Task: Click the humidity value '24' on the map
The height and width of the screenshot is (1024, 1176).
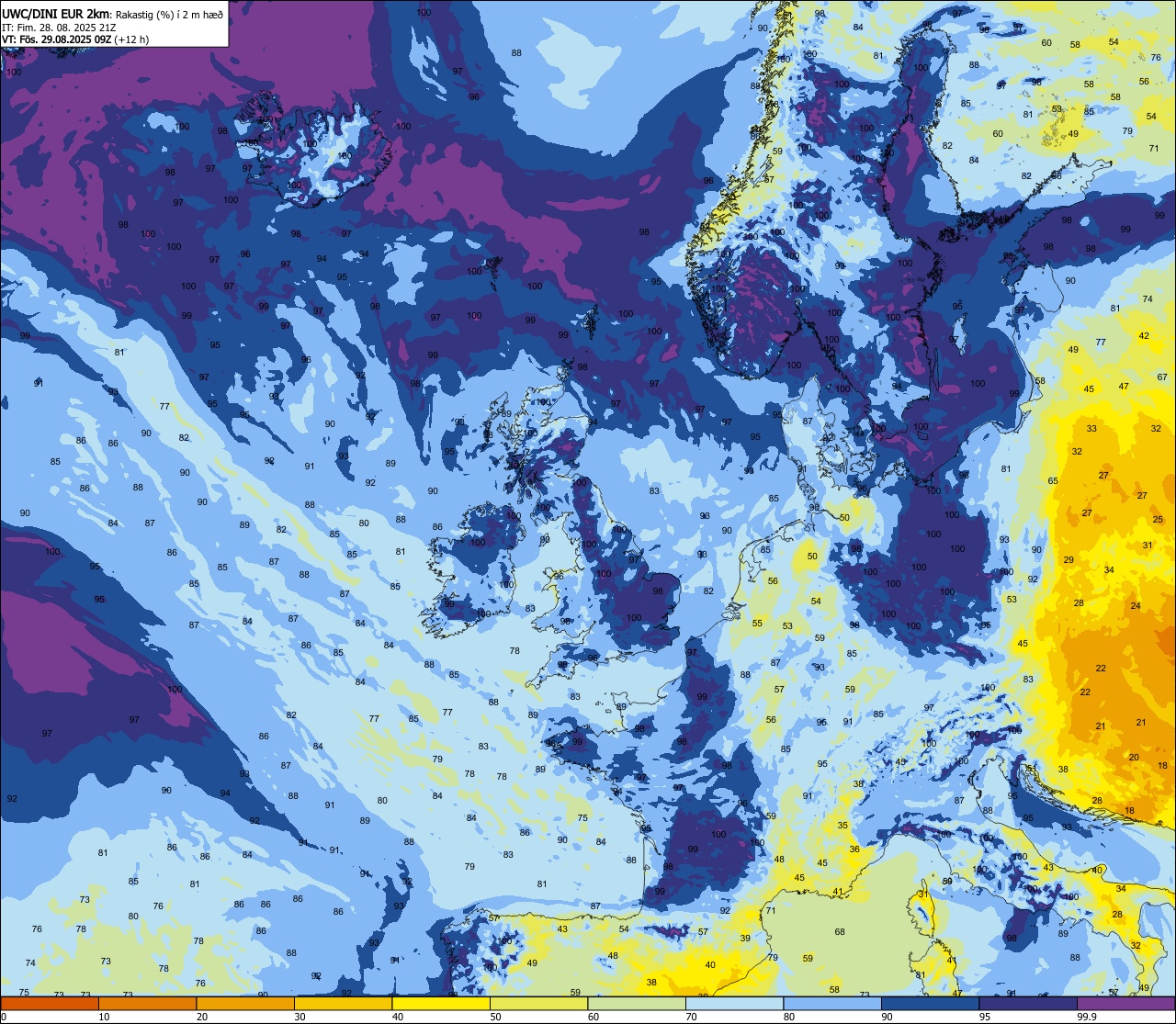Action: pos(1136,606)
